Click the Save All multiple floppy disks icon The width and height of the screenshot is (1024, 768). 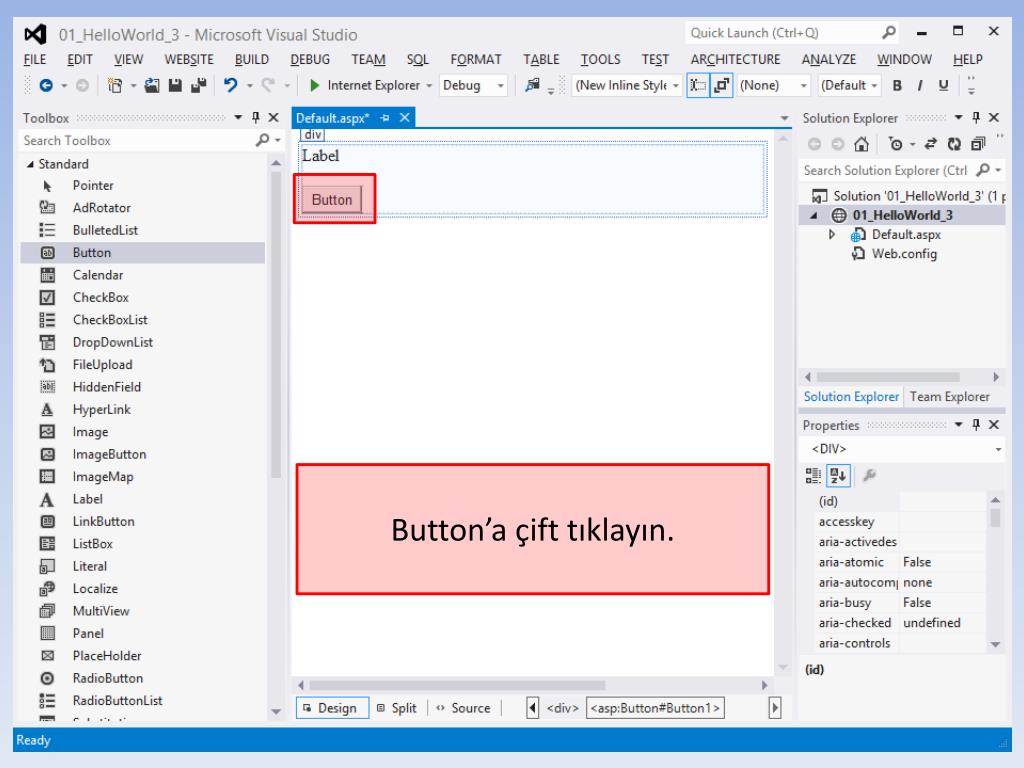coord(199,85)
